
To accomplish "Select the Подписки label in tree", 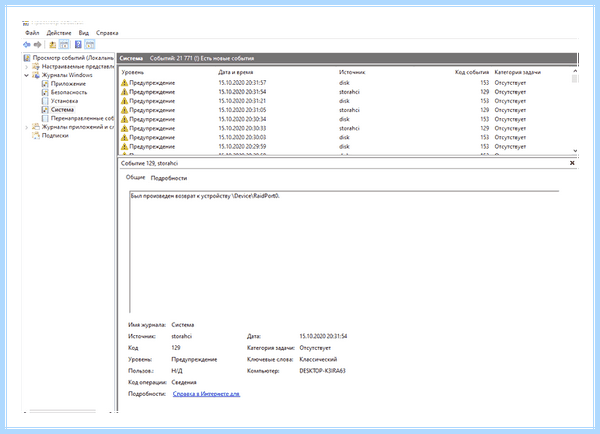I will coord(55,135).
